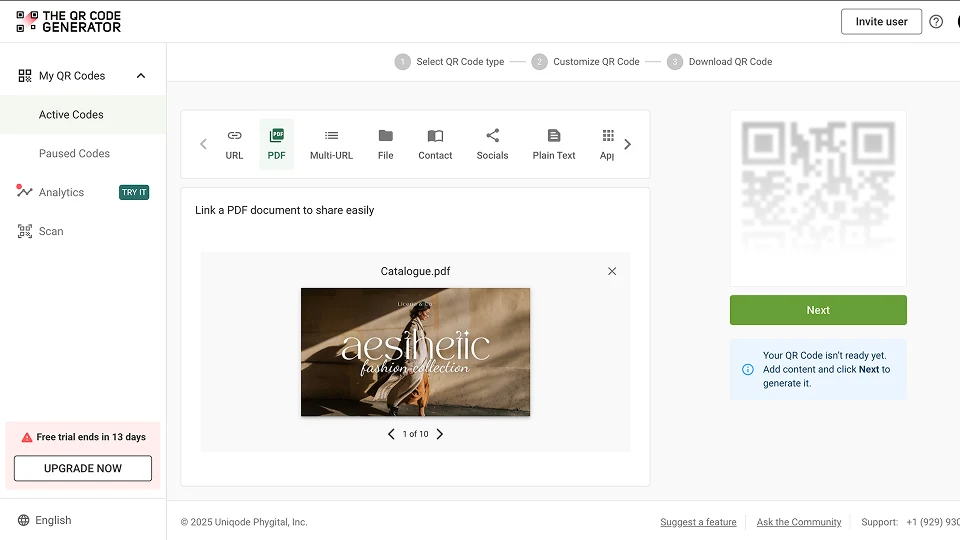Select the PDF QR code type
This screenshot has height=540, width=960.
click(x=276, y=144)
